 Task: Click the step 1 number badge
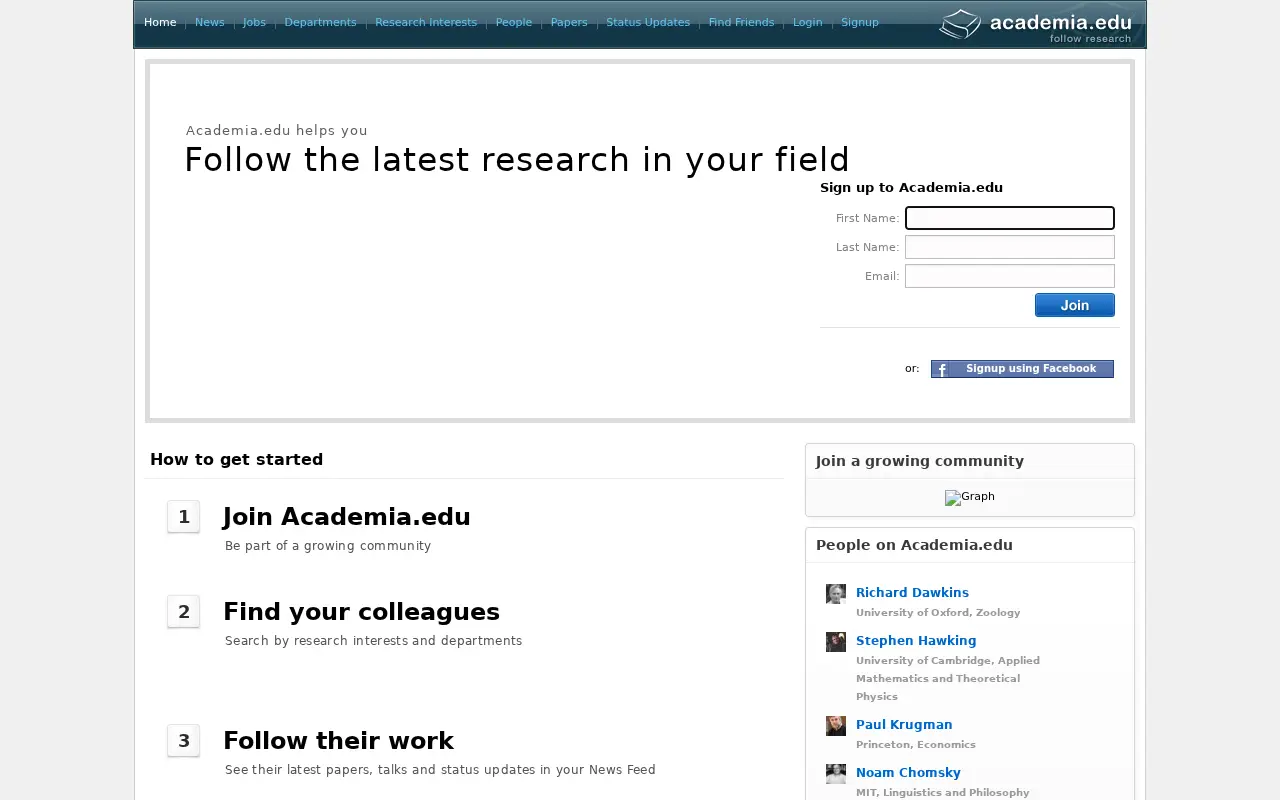pyautogui.click(x=184, y=517)
